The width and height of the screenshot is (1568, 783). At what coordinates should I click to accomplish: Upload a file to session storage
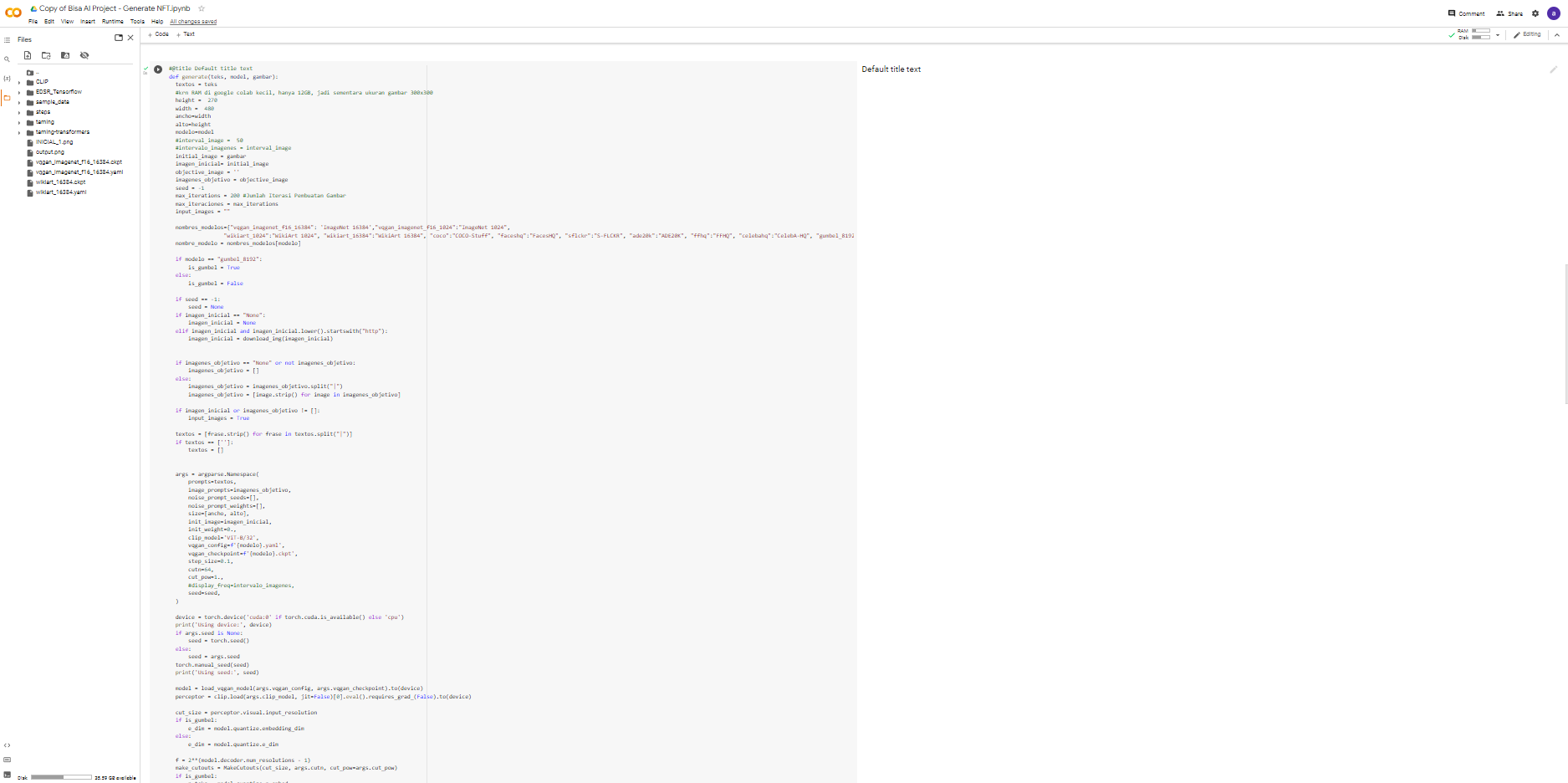click(x=28, y=55)
